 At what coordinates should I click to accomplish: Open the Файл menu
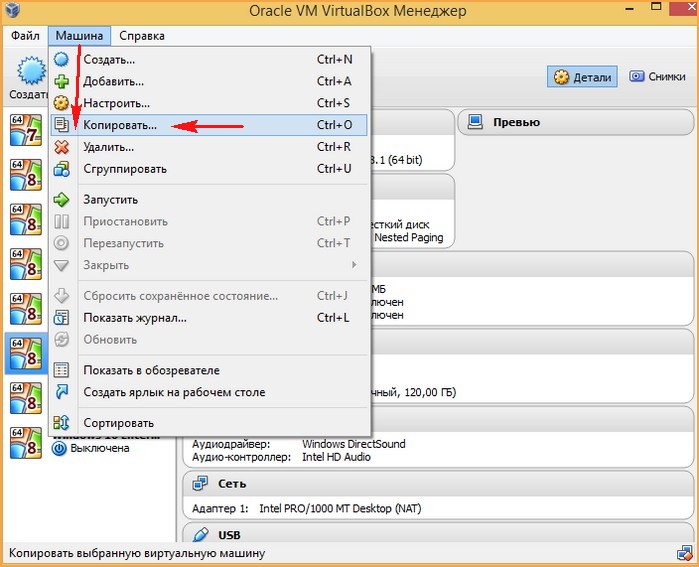click(x=25, y=36)
